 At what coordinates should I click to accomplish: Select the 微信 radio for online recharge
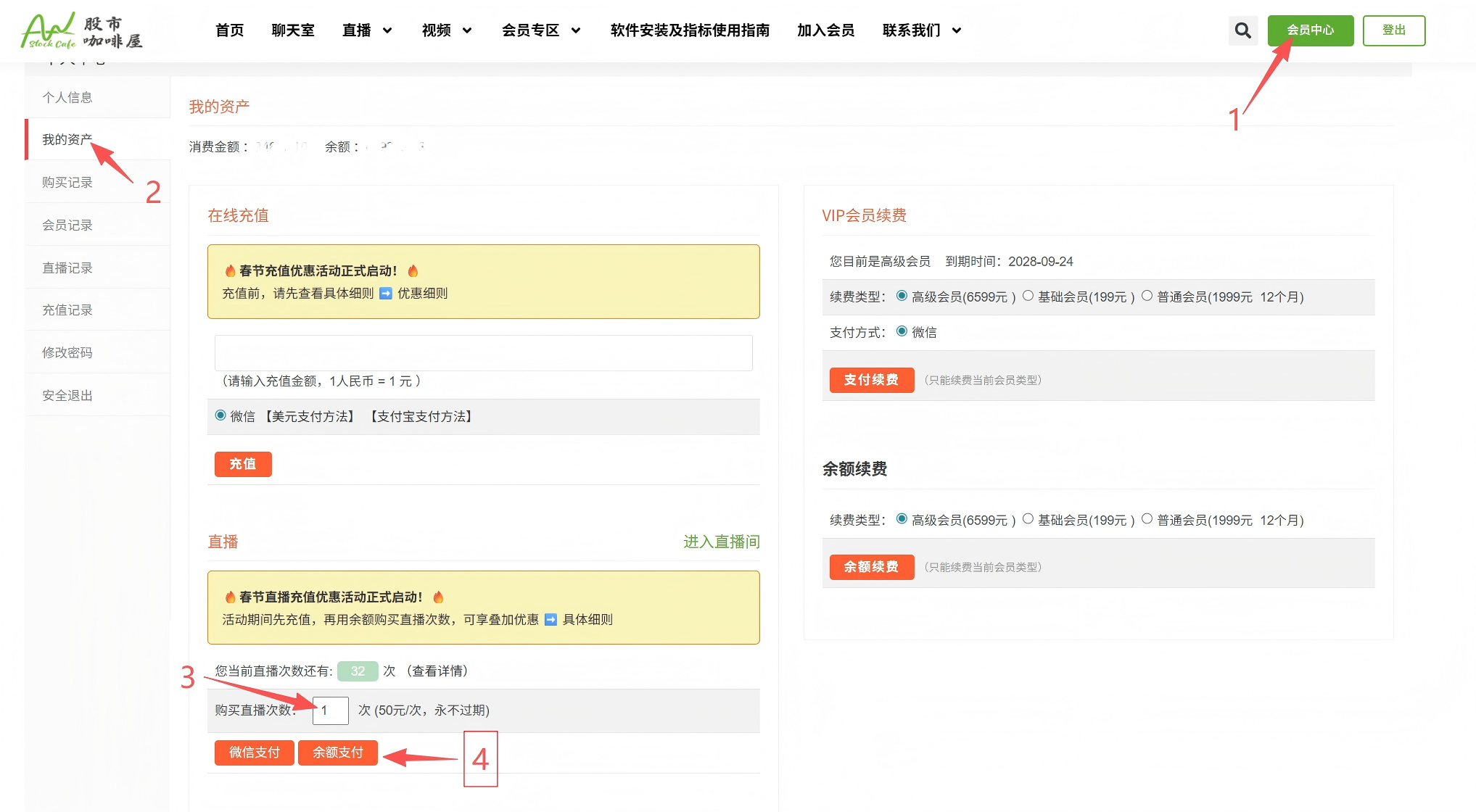pos(220,415)
